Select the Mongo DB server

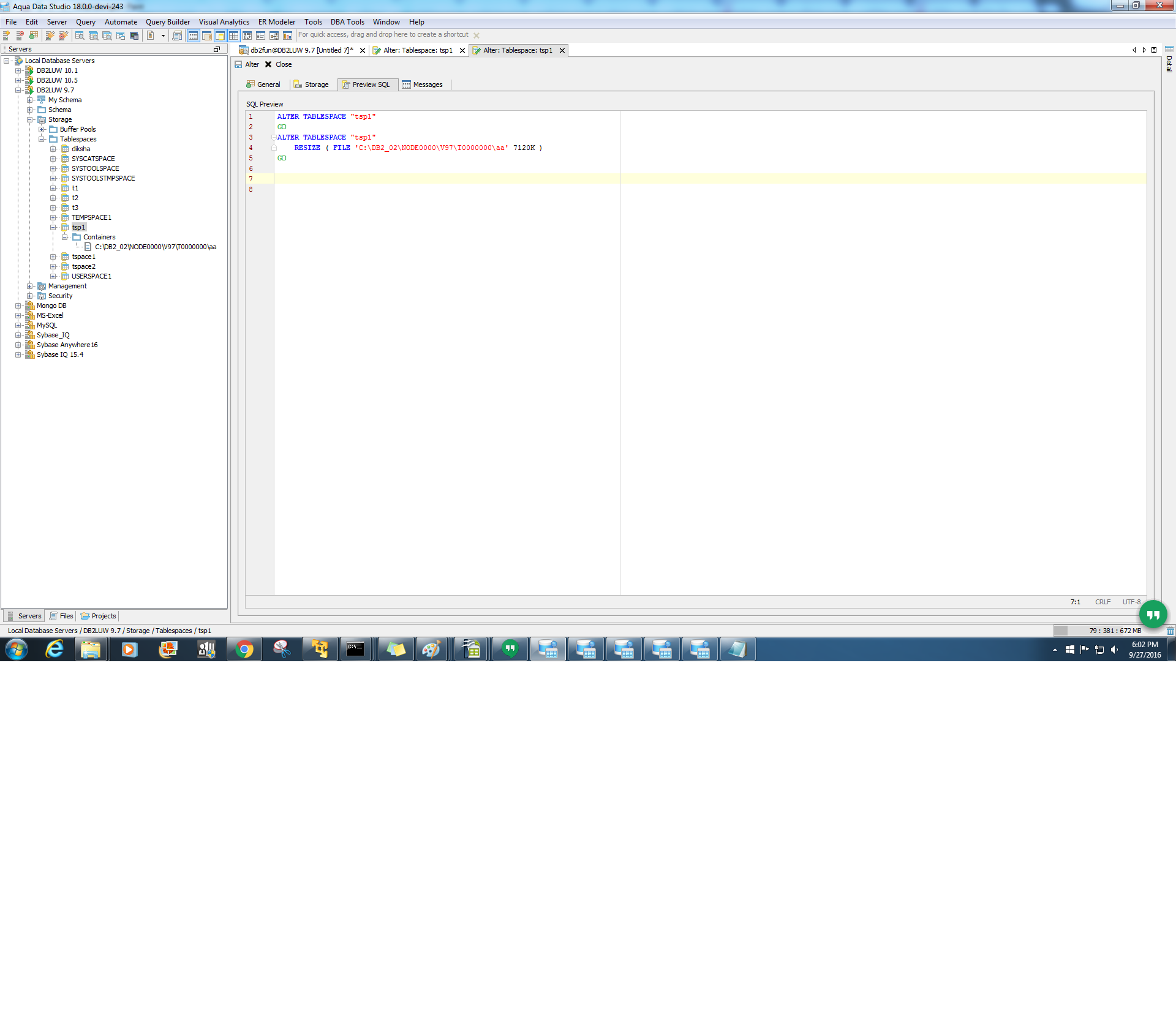pos(51,306)
